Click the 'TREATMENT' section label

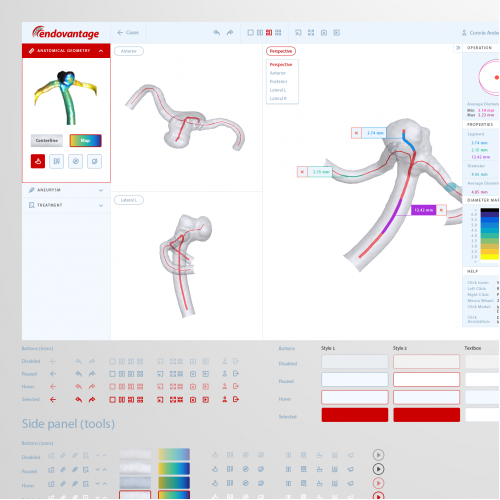point(50,205)
